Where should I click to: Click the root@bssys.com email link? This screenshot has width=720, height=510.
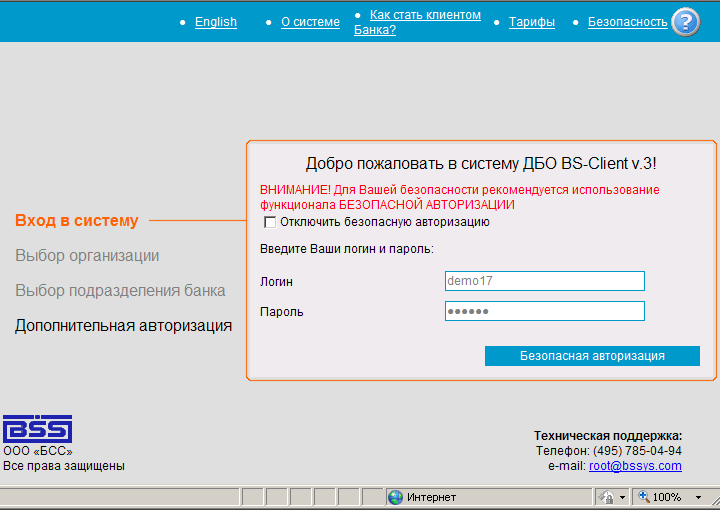(x=635, y=466)
